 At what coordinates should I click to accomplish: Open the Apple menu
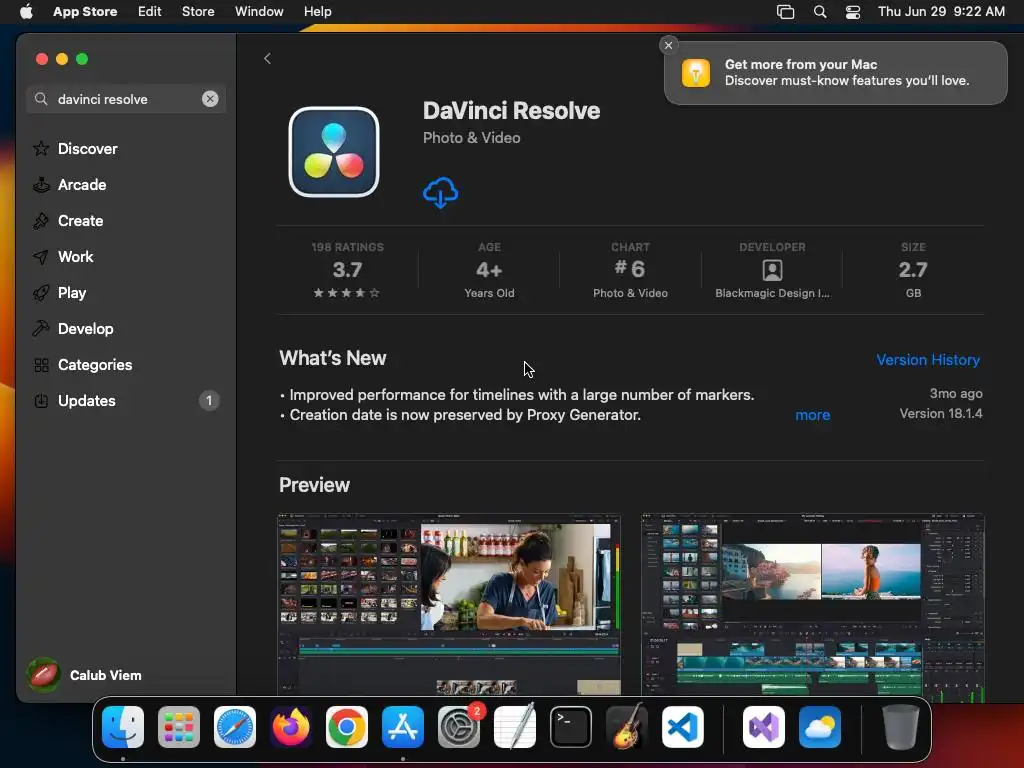[x=26, y=11]
